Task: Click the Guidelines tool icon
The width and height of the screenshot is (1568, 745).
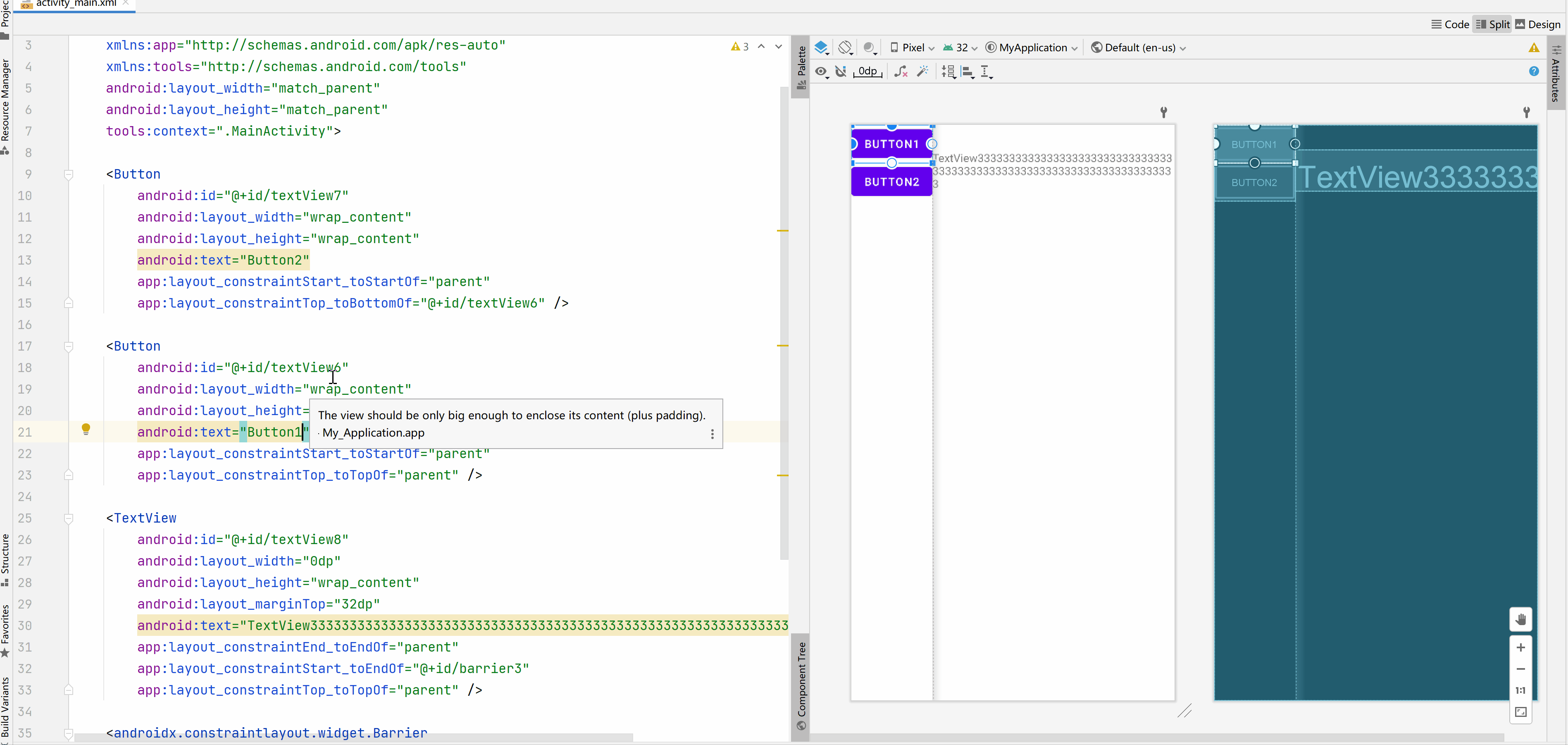Action: tap(986, 72)
